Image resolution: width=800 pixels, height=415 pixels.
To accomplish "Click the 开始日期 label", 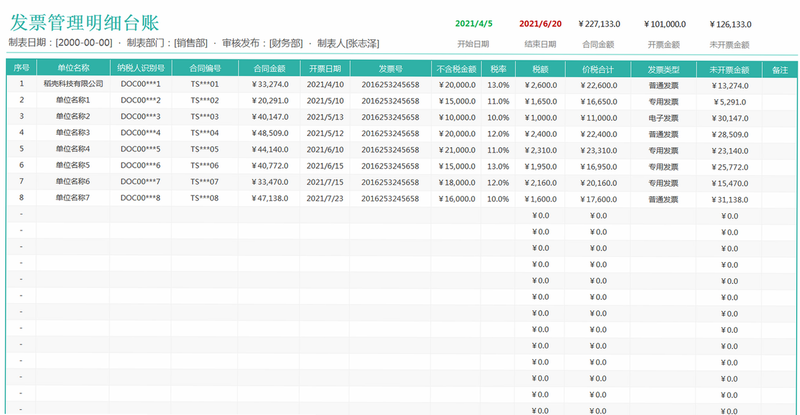I will click(473, 44).
